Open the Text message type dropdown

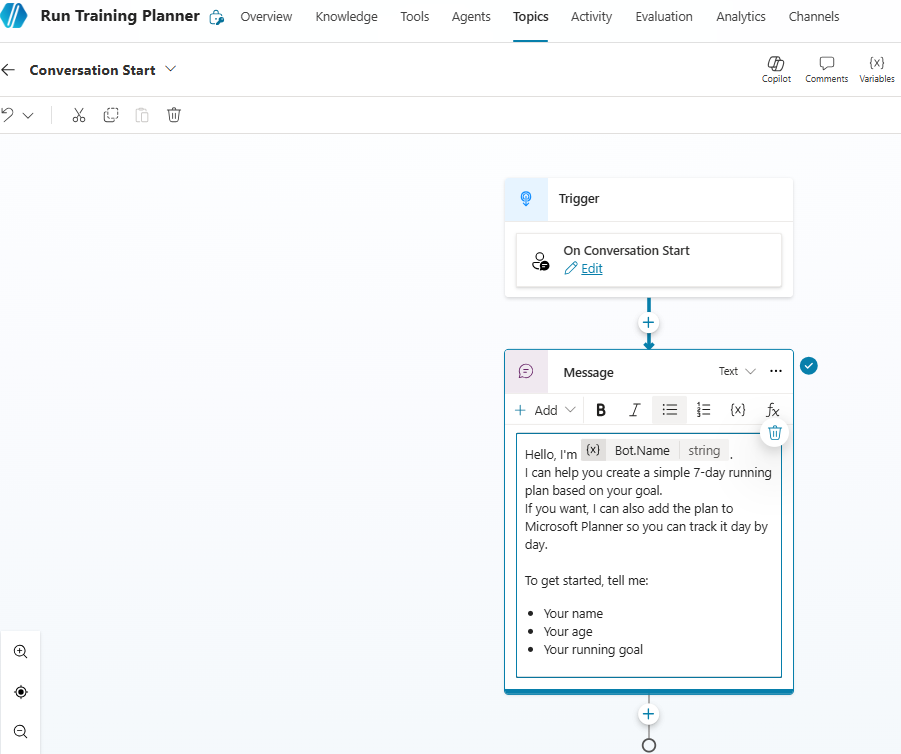(x=737, y=371)
